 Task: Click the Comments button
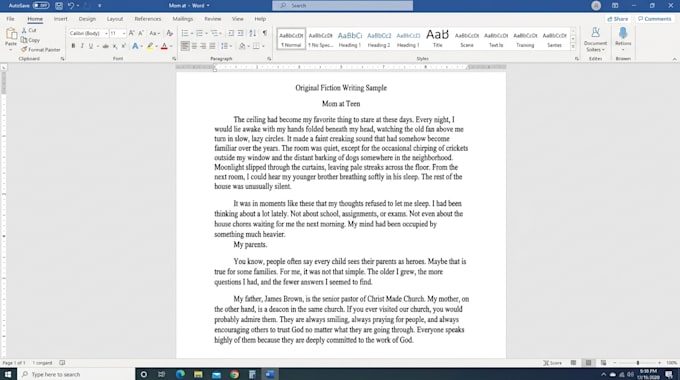point(654,19)
